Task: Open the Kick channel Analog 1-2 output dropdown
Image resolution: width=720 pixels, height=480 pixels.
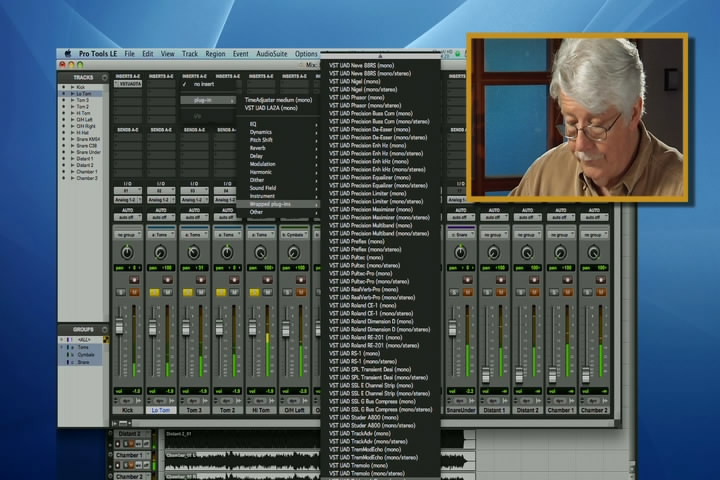Action: [x=127, y=200]
